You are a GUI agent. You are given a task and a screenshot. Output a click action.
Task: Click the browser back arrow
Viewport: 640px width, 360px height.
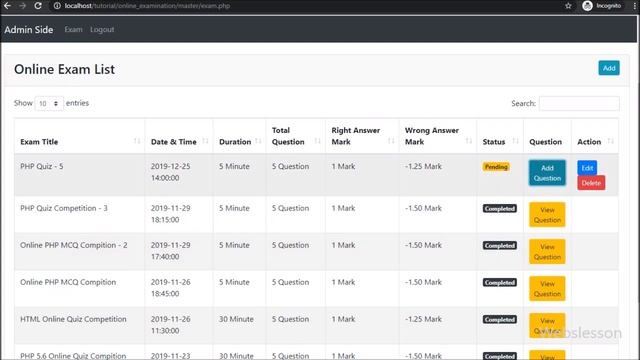click(x=7, y=6)
